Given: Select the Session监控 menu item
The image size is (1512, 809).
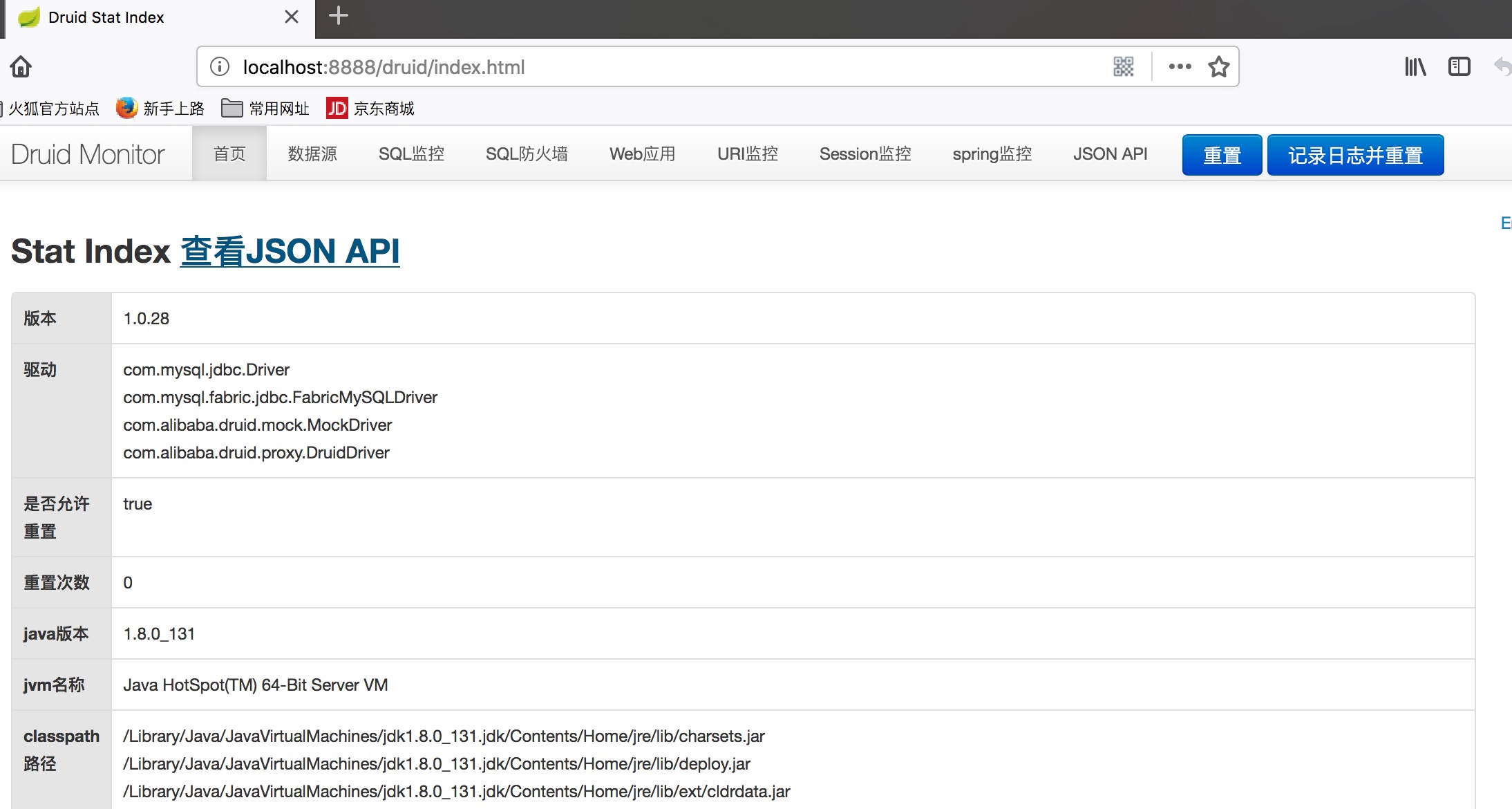Looking at the screenshot, I should coord(865,154).
